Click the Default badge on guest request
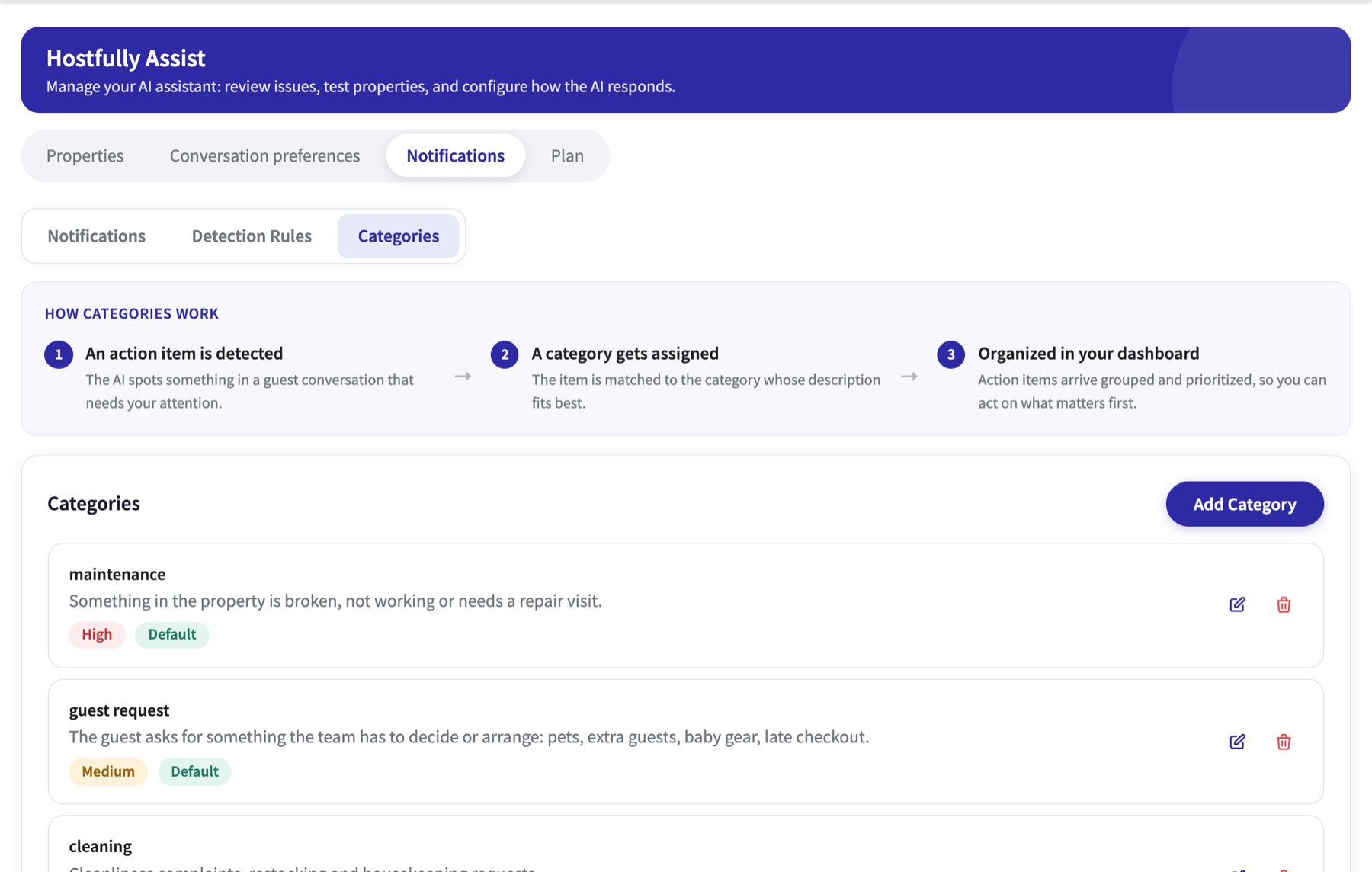 pos(194,771)
